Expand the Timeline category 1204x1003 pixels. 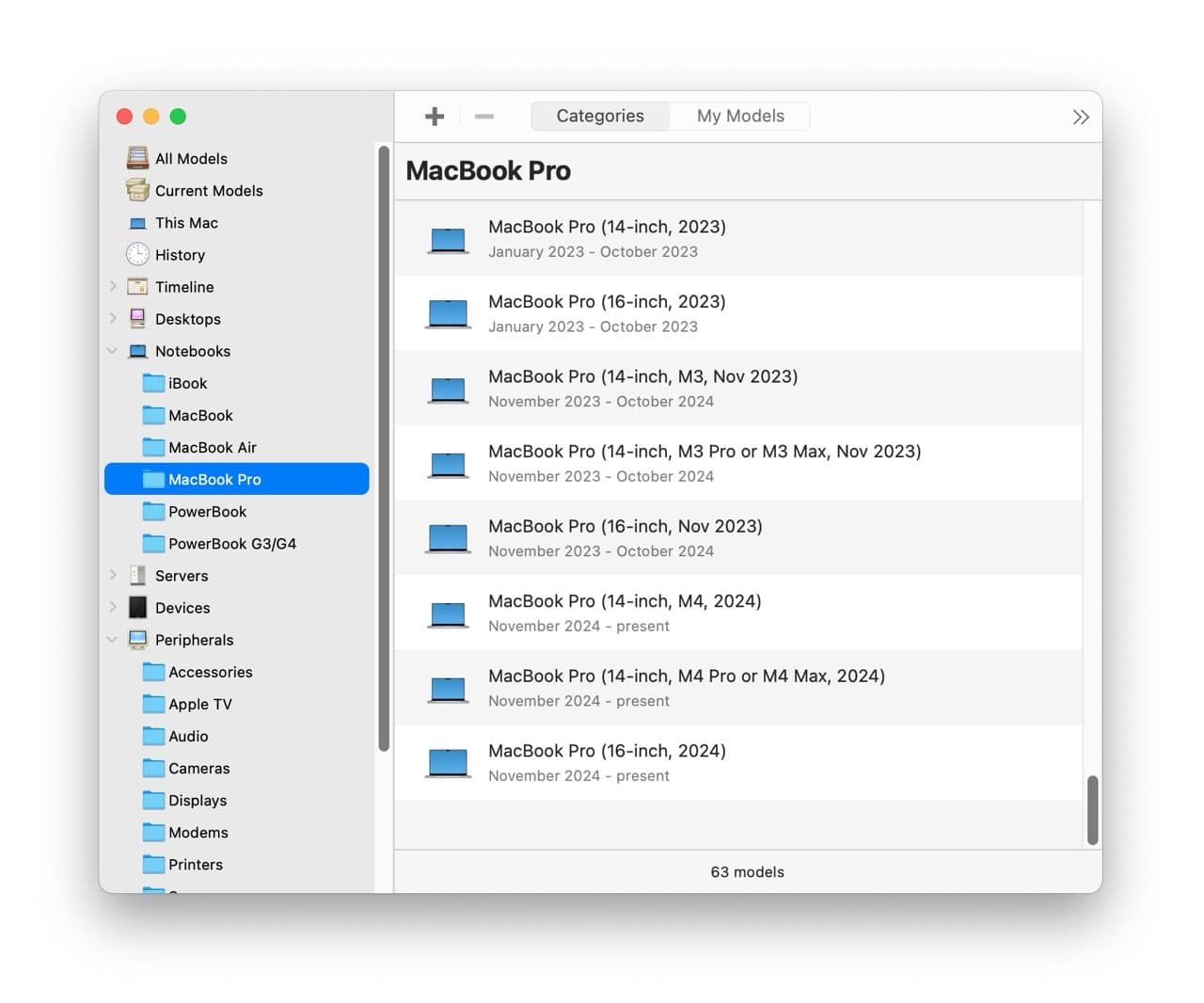click(113, 286)
